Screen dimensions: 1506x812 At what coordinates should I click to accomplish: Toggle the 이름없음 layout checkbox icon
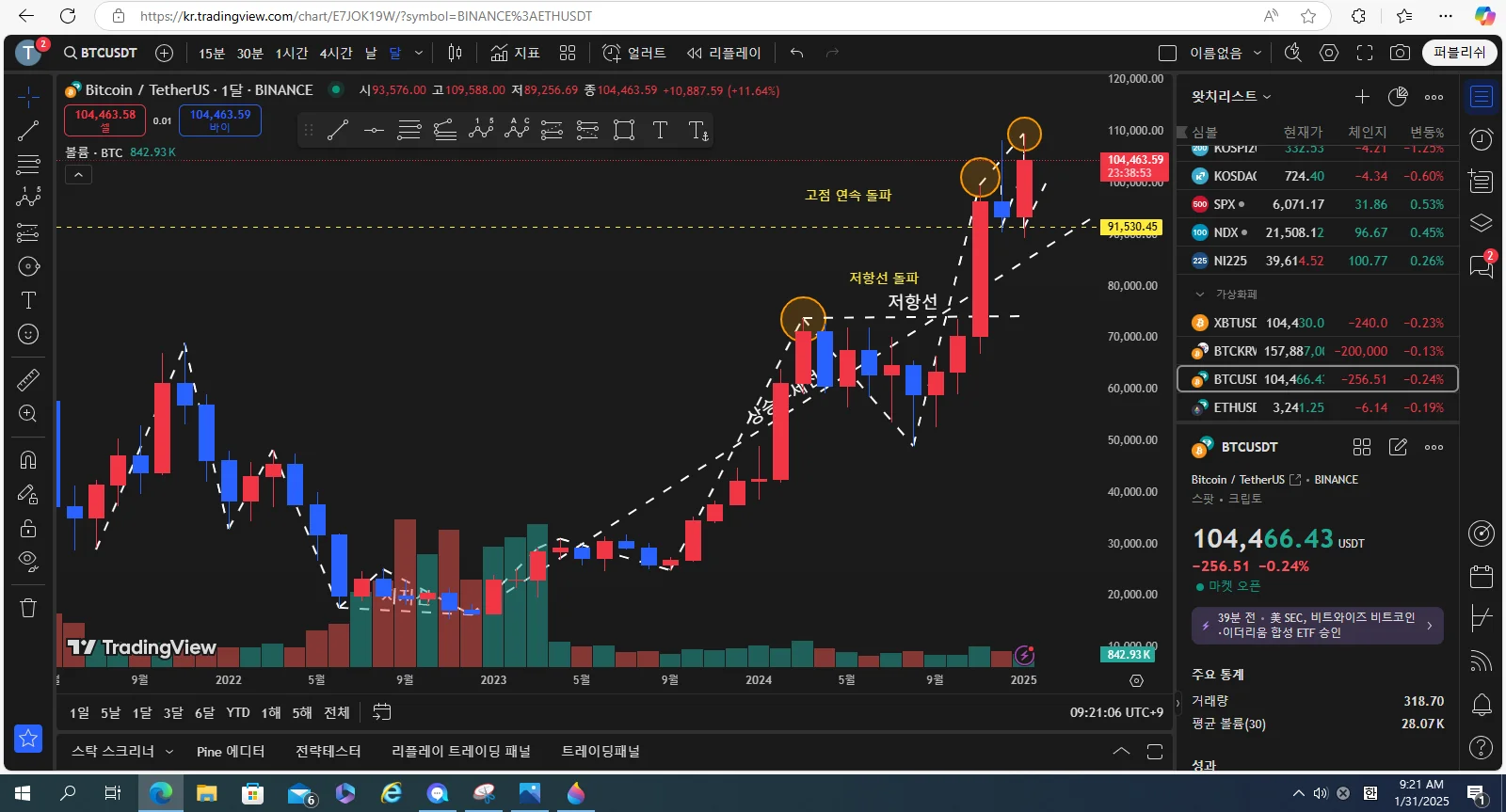[1168, 53]
